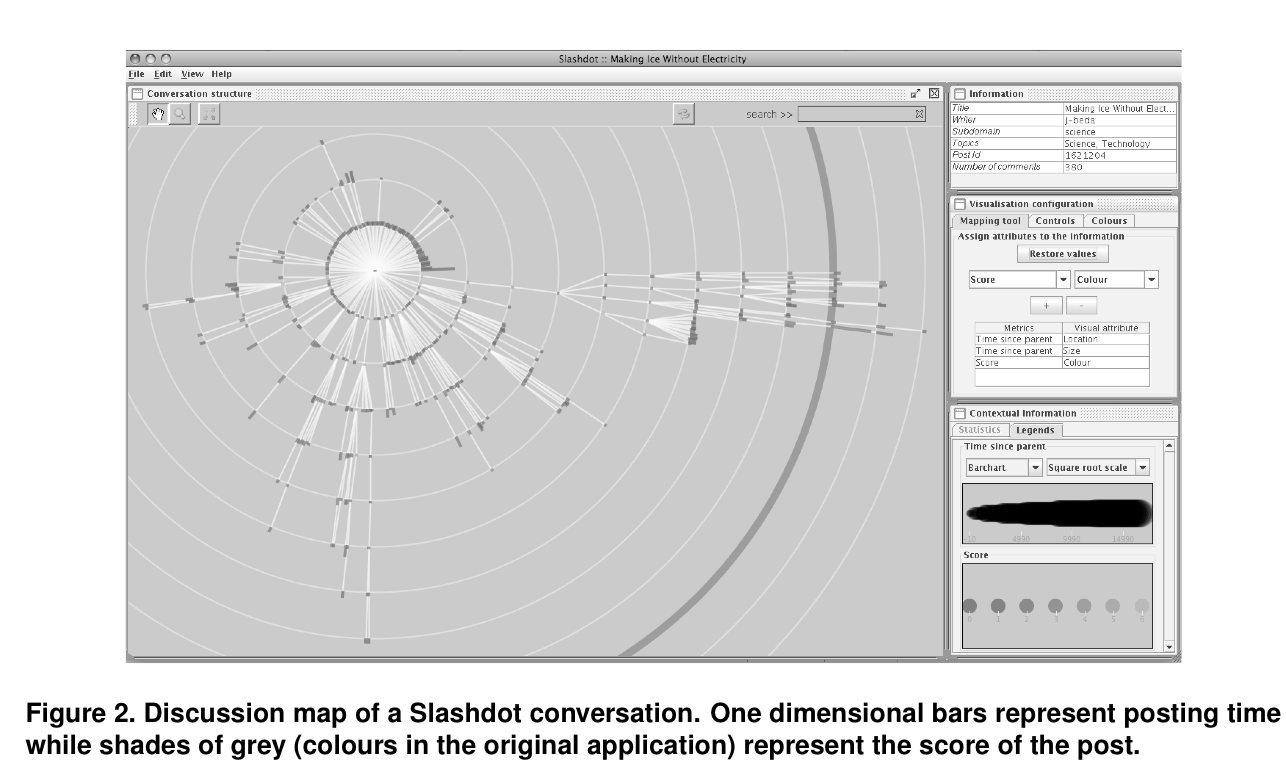
Task: Click the Visualisation configuration panel icon
Action: pyautogui.click(x=959, y=204)
